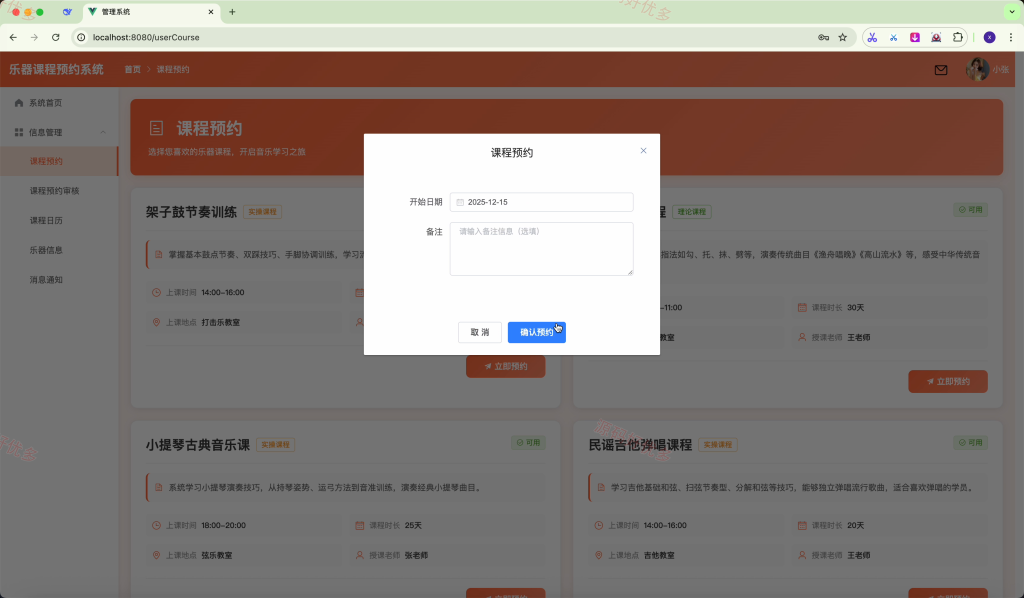Click the first pinned browser tab icon
The height and width of the screenshot is (598, 1024).
pyautogui.click(x=67, y=12)
